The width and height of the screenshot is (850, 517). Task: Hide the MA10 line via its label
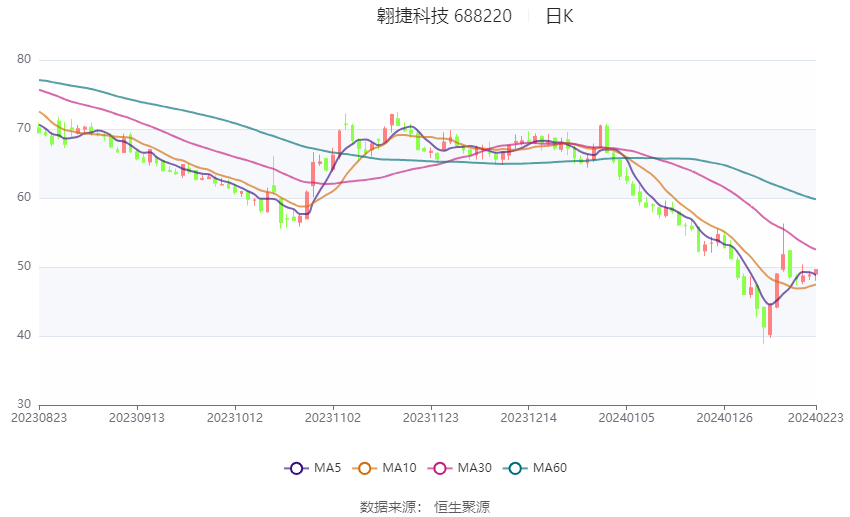(399, 468)
